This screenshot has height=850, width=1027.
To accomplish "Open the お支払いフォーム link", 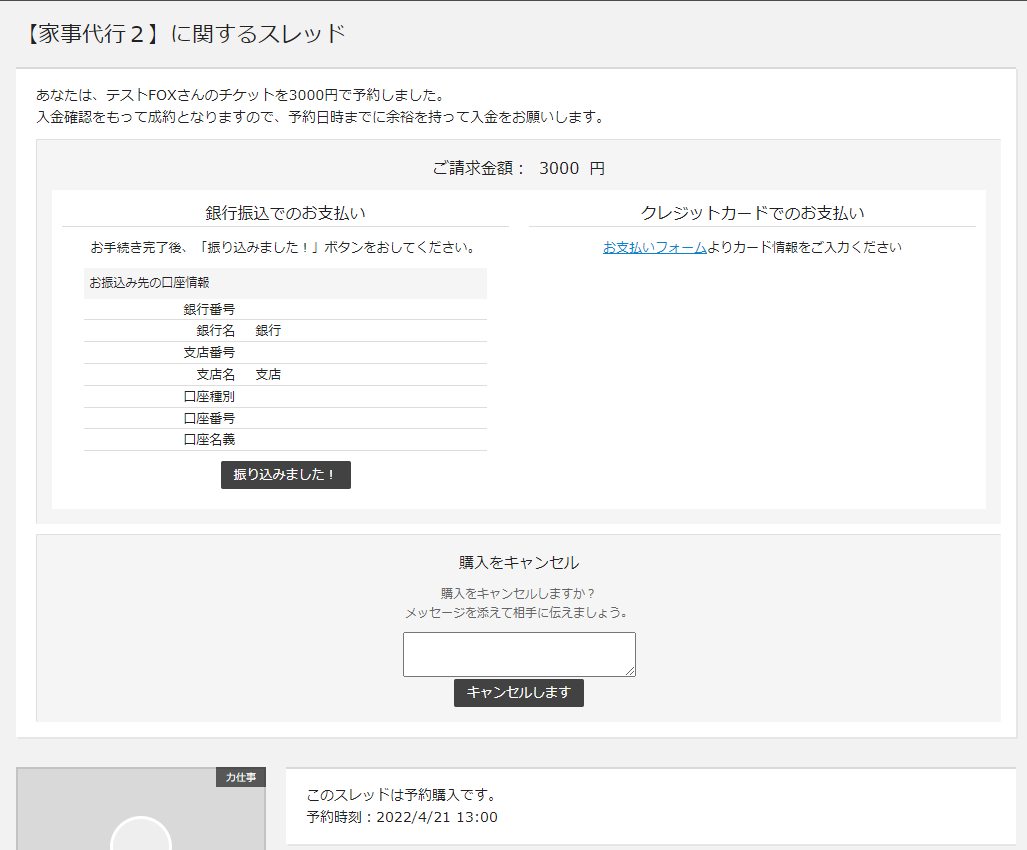I will (654, 247).
